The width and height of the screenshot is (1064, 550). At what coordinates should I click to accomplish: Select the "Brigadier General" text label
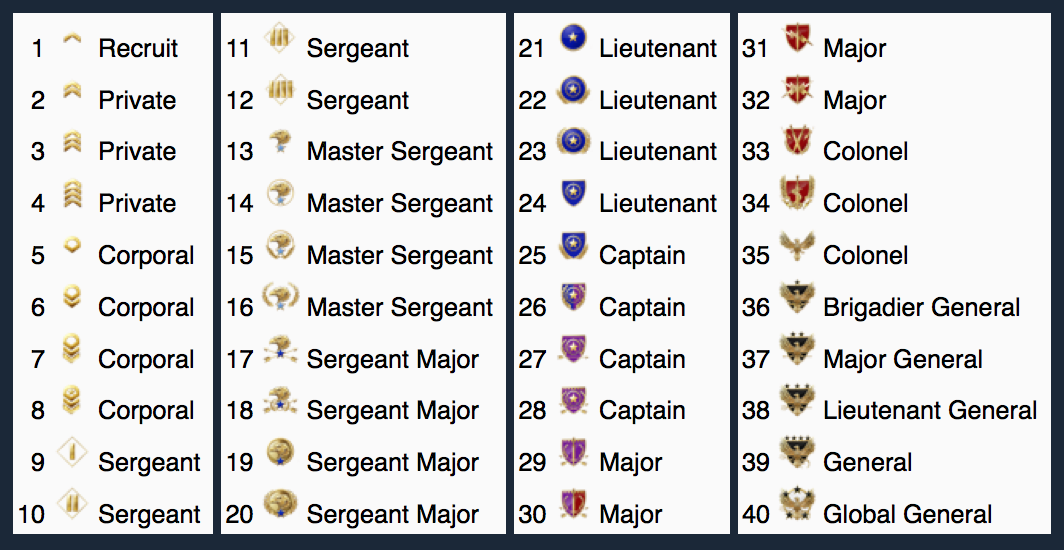(921, 307)
